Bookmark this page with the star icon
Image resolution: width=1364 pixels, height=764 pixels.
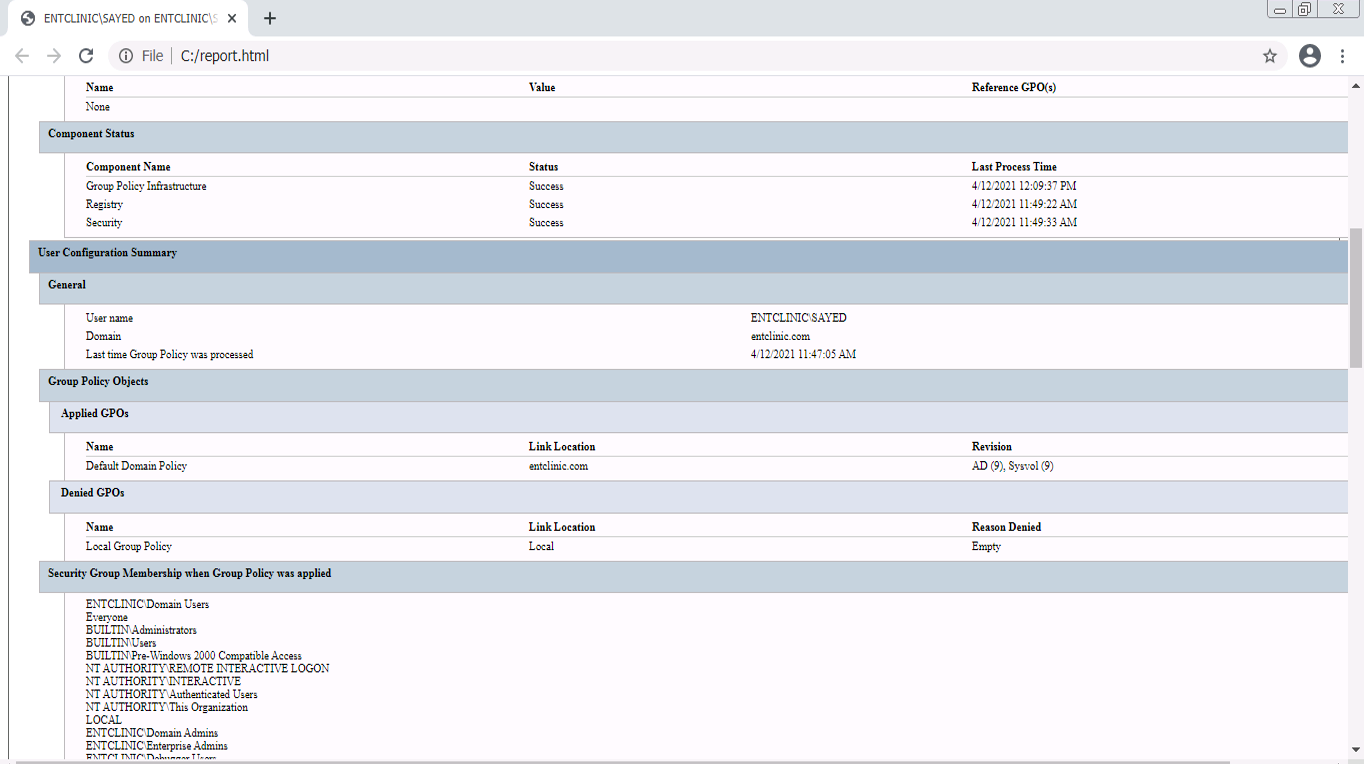click(x=1270, y=56)
